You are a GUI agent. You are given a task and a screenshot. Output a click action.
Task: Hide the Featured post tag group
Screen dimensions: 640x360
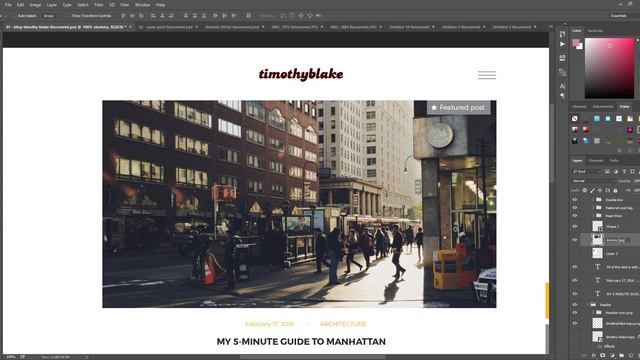click(575, 208)
